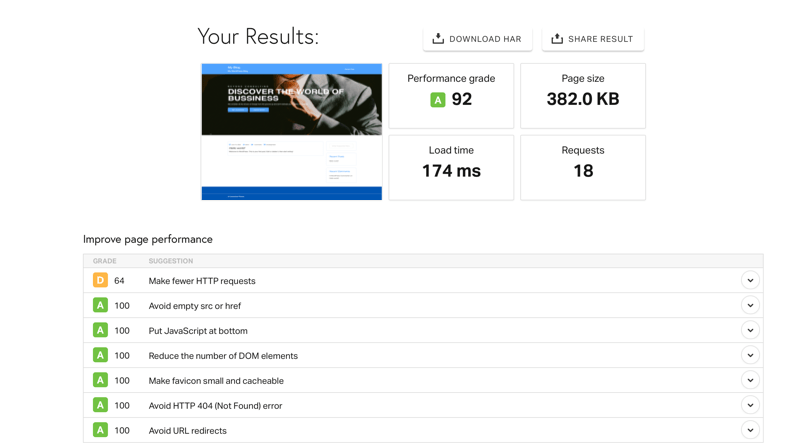
Task: Expand the Avoid empty src or href row
Action: tap(750, 305)
